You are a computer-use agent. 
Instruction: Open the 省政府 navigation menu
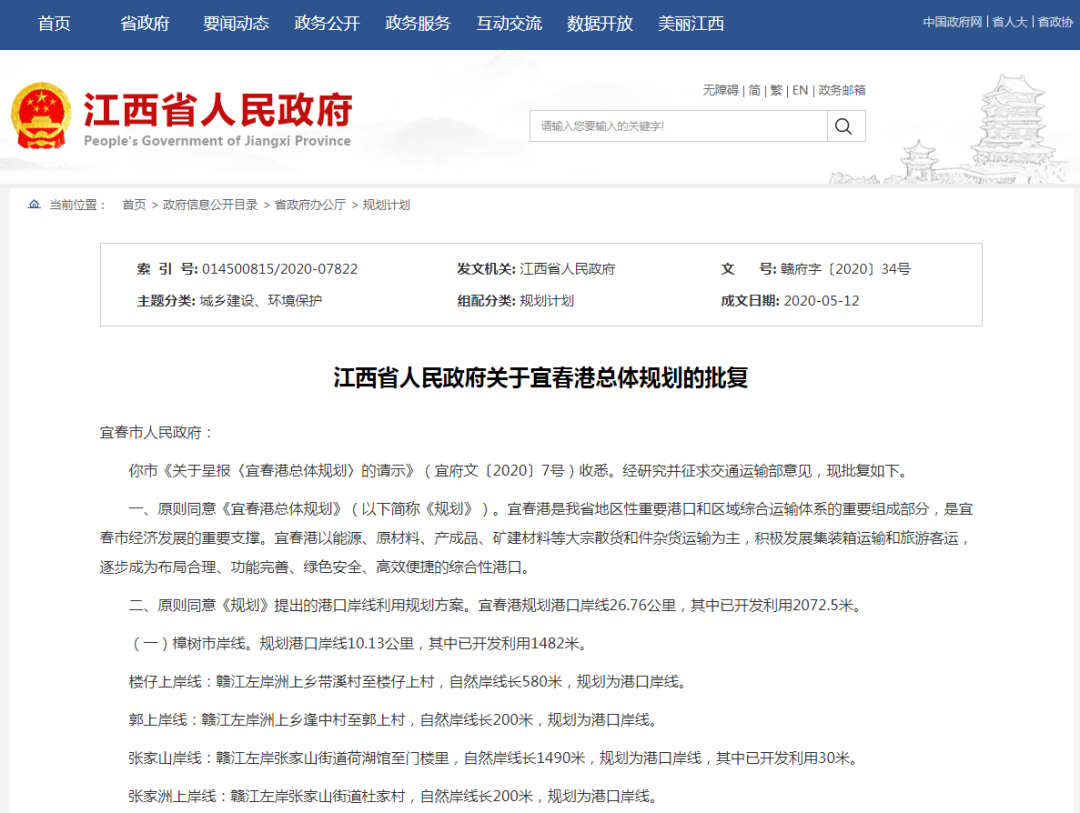click(144, 23)
